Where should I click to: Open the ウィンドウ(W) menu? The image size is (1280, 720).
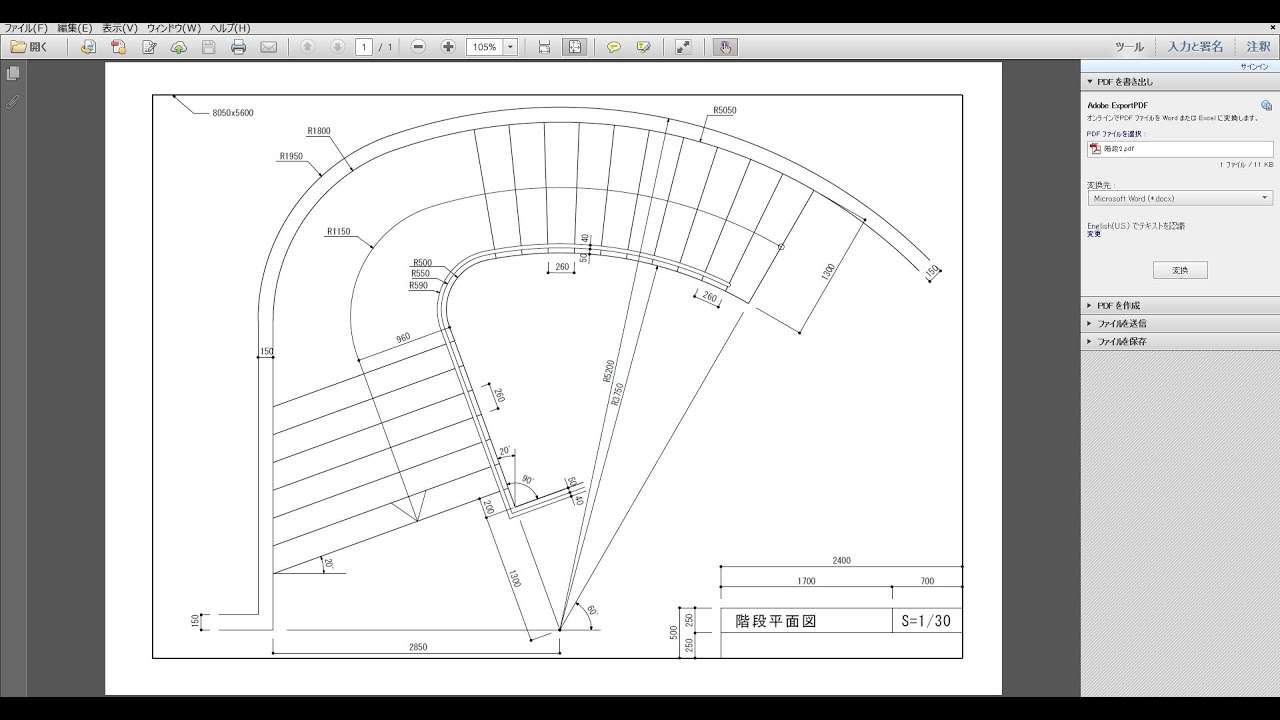point(174,28)
